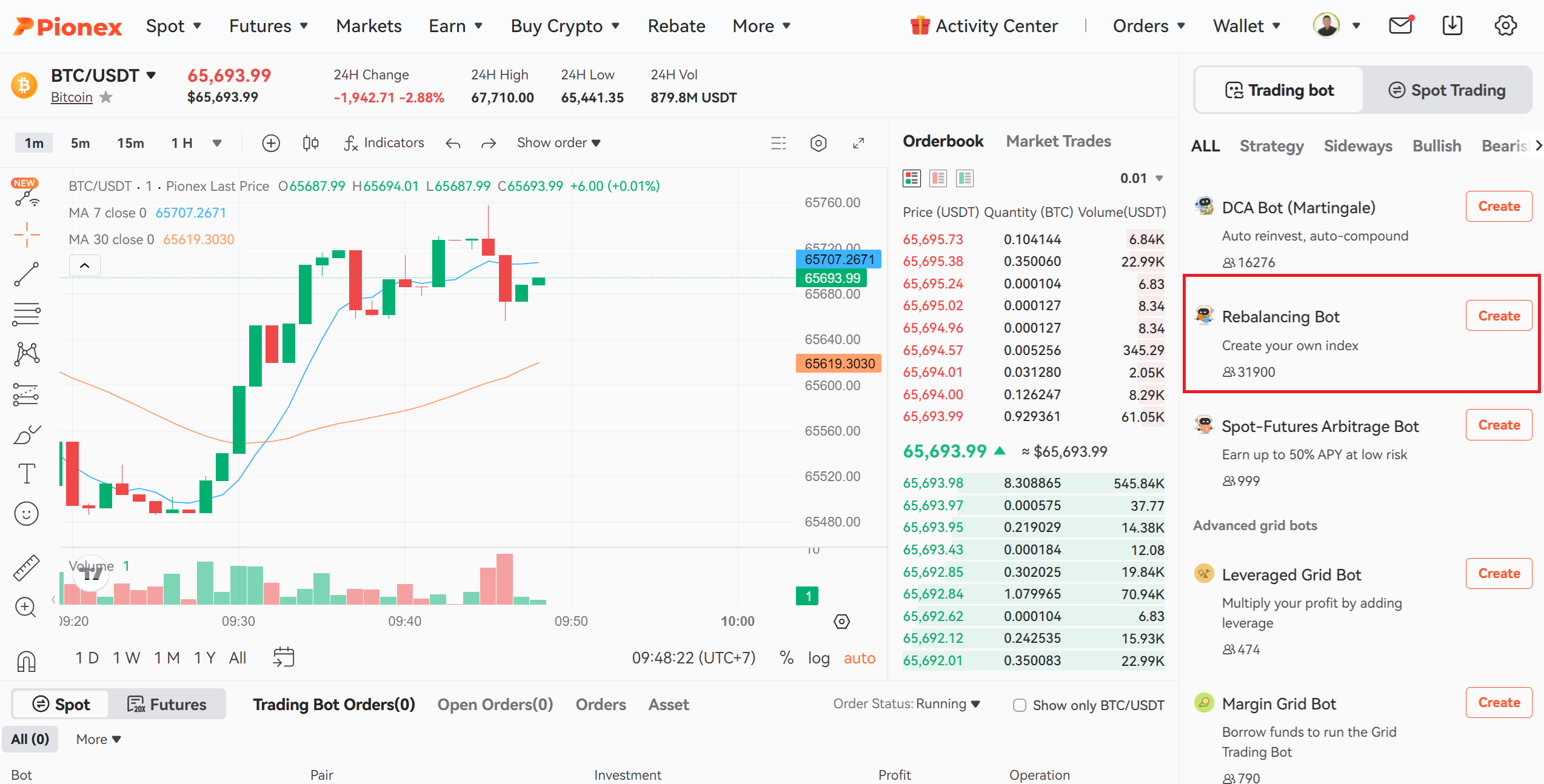
Task: Toggle auto scale on the chart
Action: pyautogui.click(x=860, y=658)
